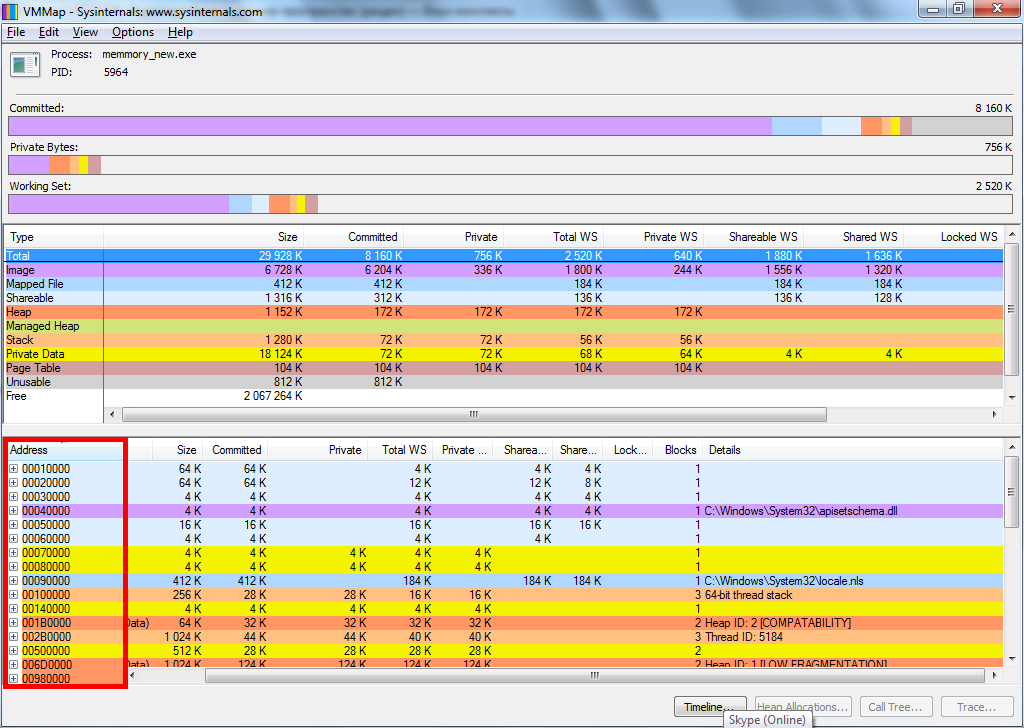Expand the 00140000 address row

click(13, 609)
